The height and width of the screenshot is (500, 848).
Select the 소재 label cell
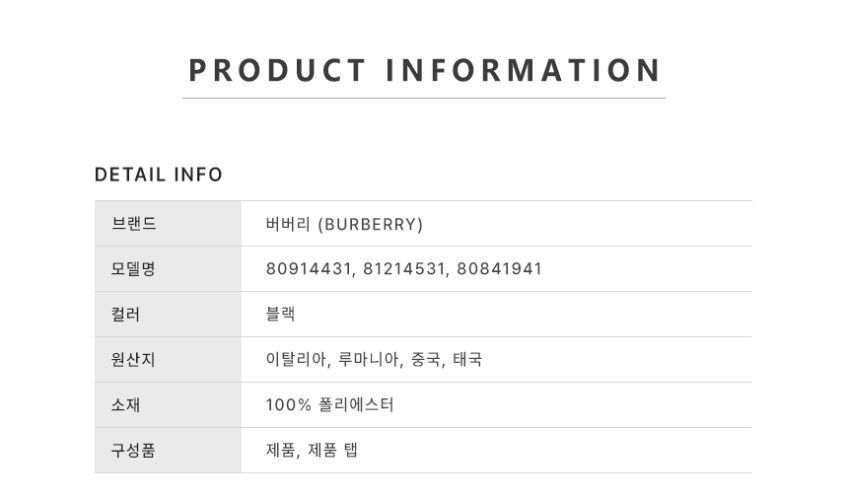(168, 405)
